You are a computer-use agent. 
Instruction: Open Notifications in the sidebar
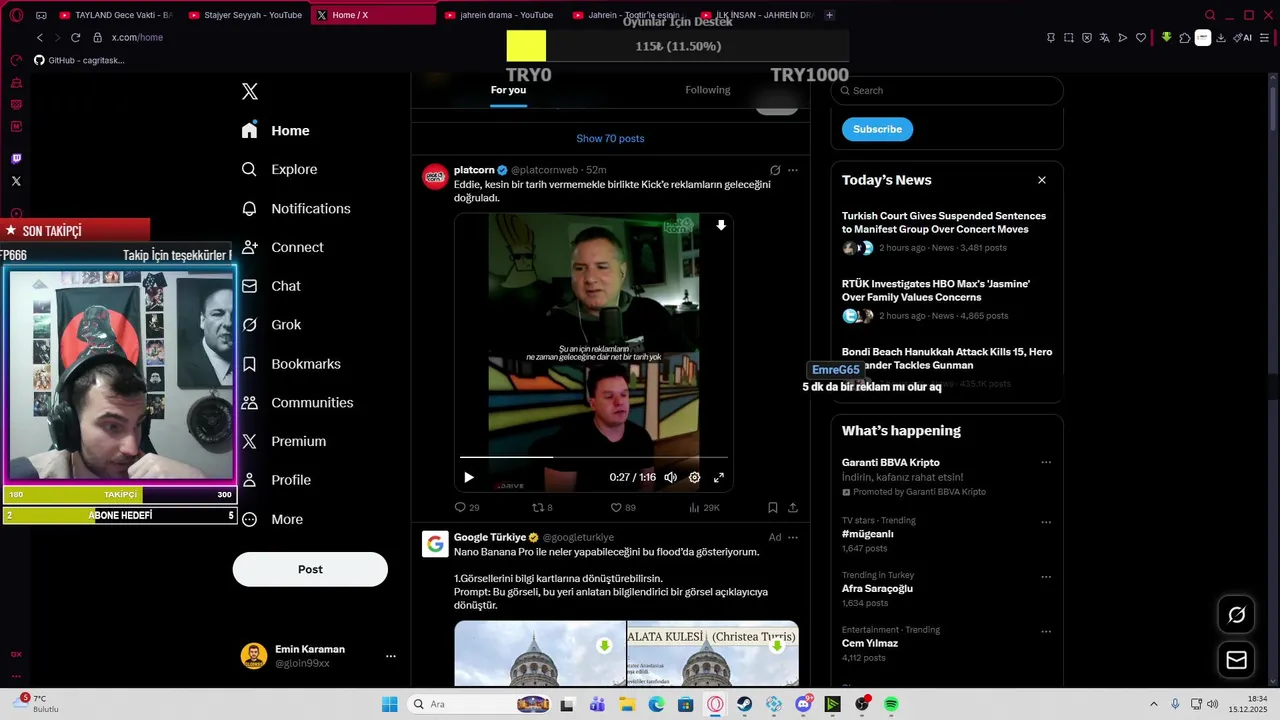pos(296,209)
